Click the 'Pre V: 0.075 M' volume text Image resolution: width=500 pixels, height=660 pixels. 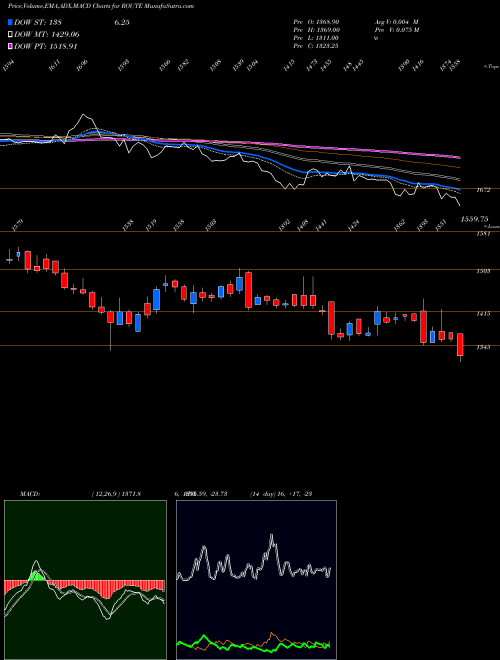(396, 30)
